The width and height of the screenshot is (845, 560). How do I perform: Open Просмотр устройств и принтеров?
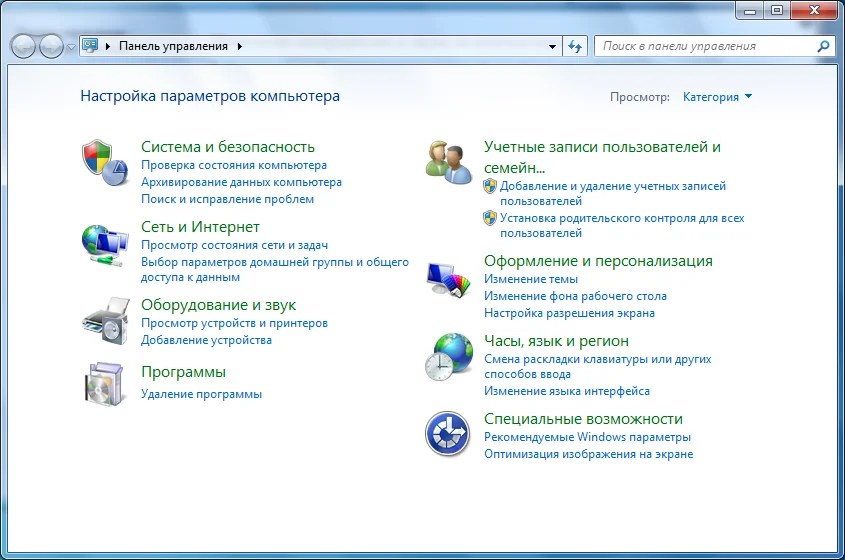coord(234,323)
